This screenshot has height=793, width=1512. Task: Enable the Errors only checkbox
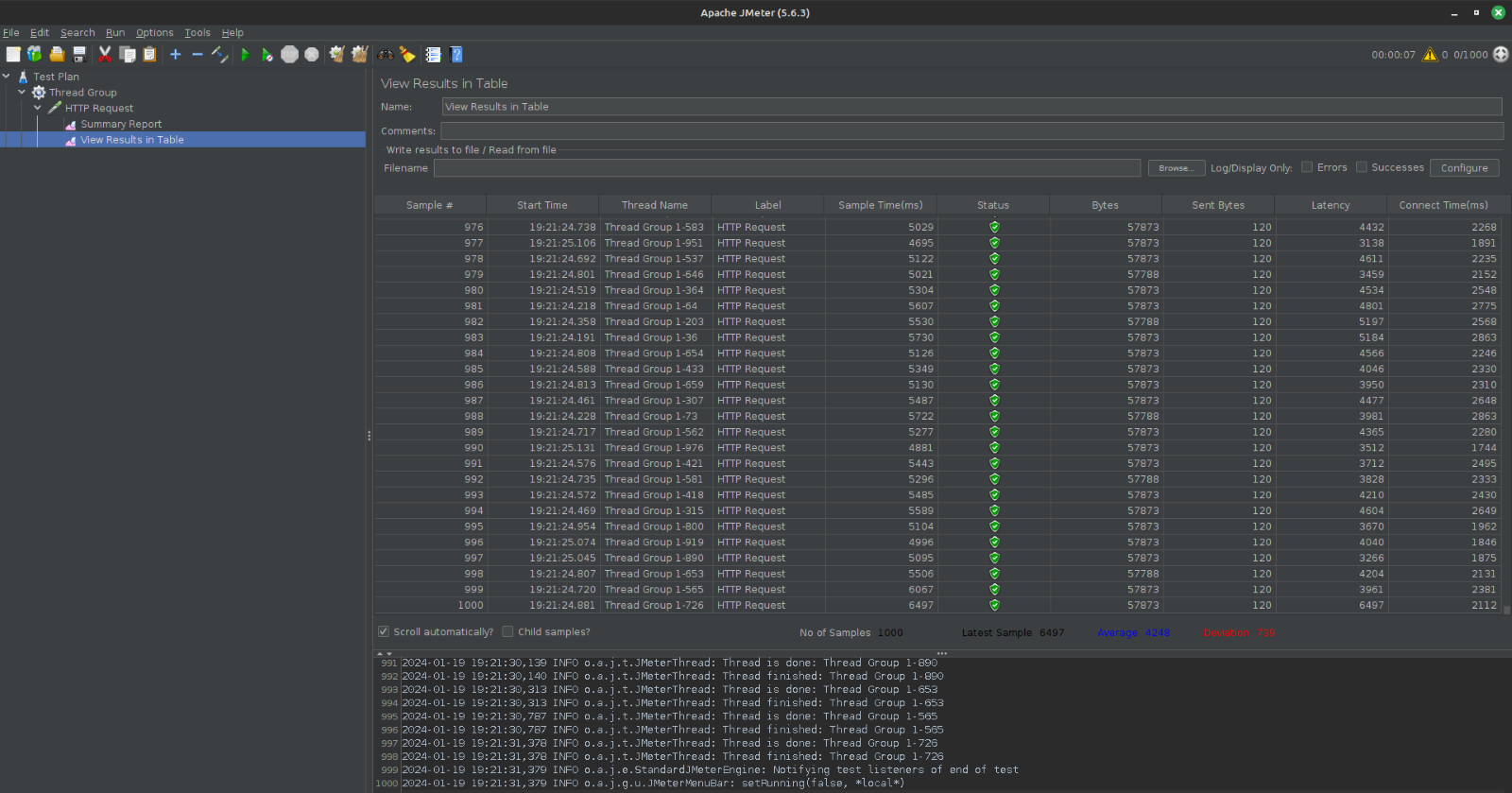click(1307, 167)
